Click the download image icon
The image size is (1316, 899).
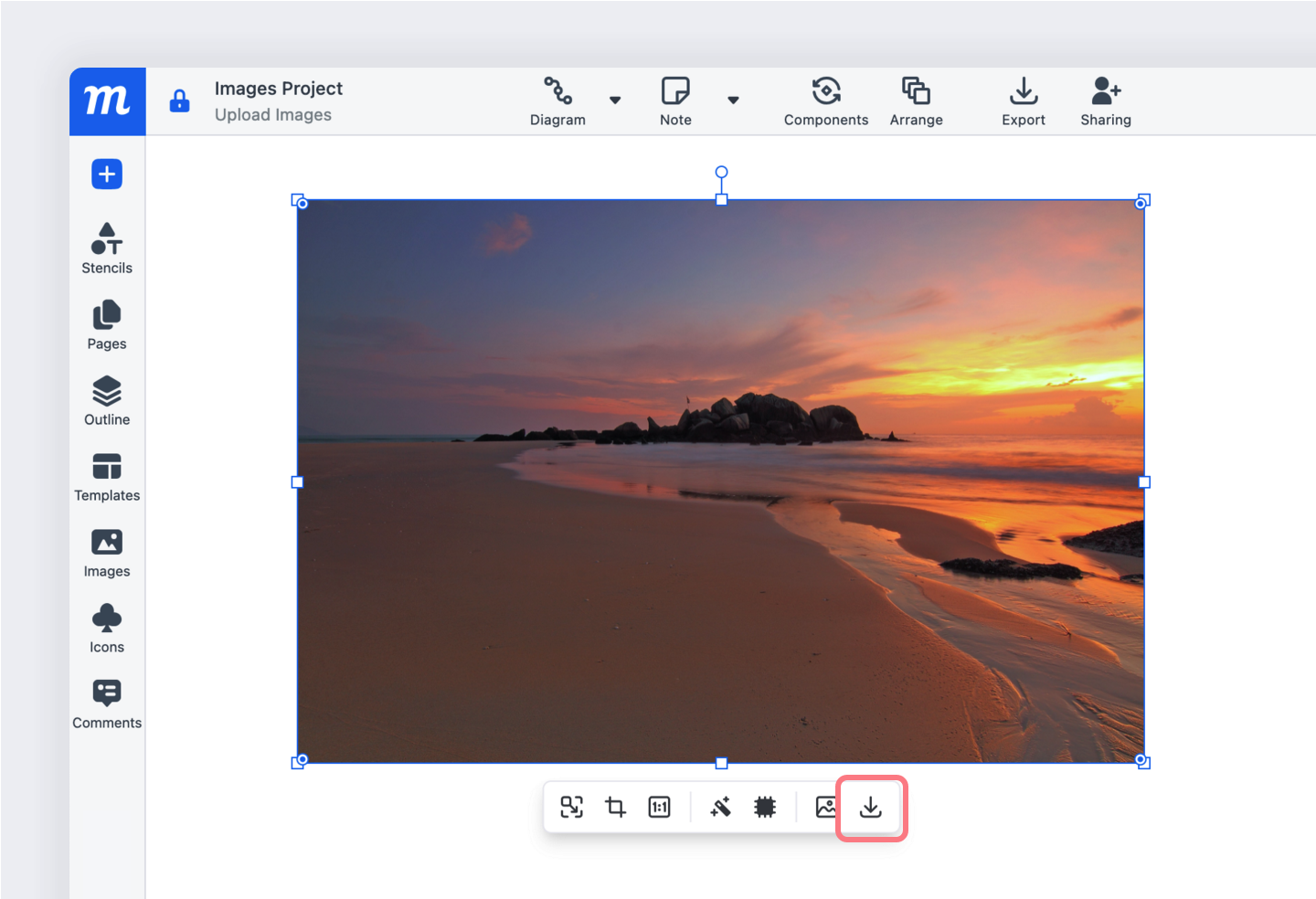click(x=871, y=808)
